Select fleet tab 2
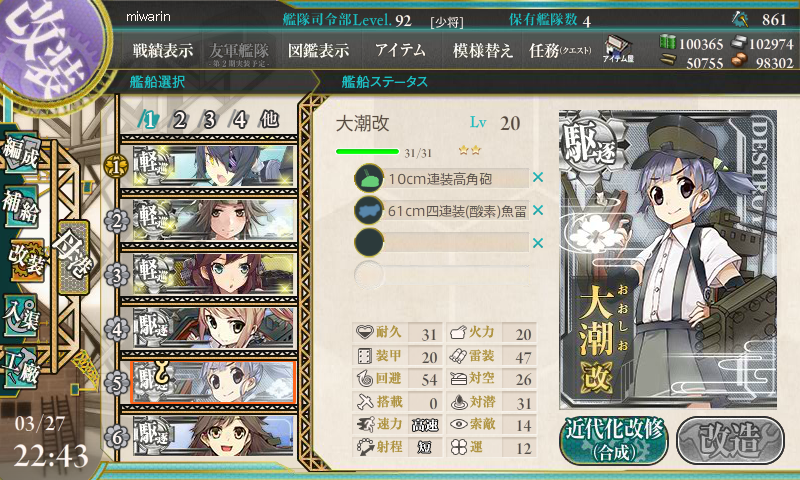Viewport: 800px width, 480px height. point(179,120)
